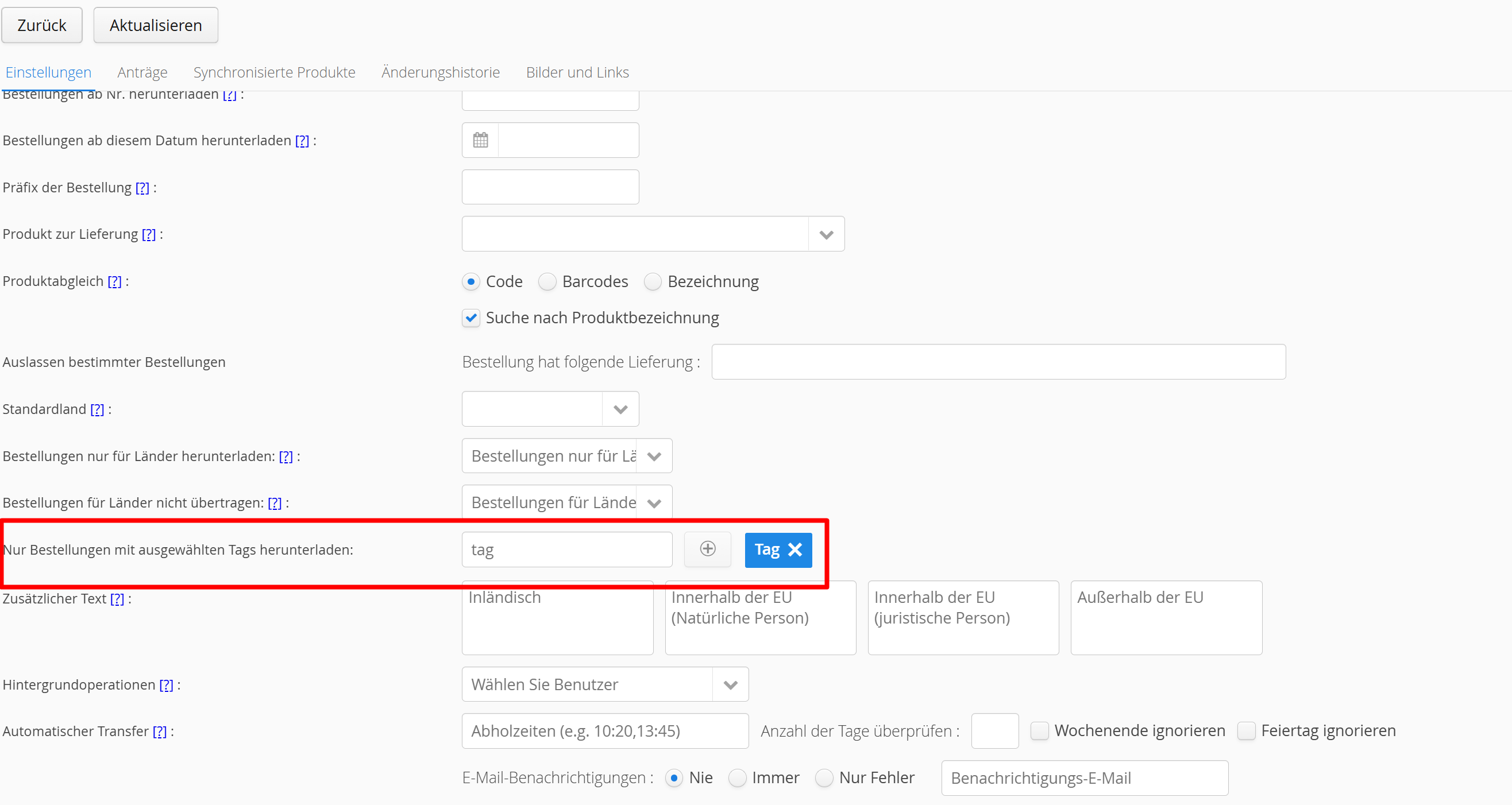
Task: Click the plus icon to add tag
Action: click(x=707, y=549)
